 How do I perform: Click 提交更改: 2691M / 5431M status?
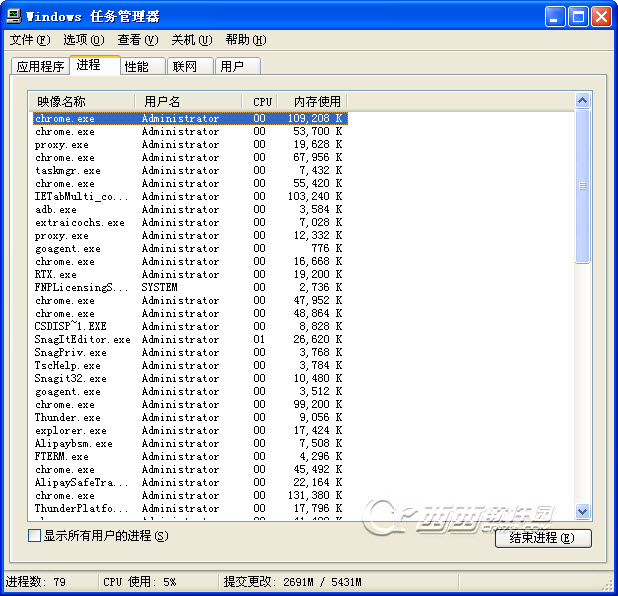click(x=292, y=582)
